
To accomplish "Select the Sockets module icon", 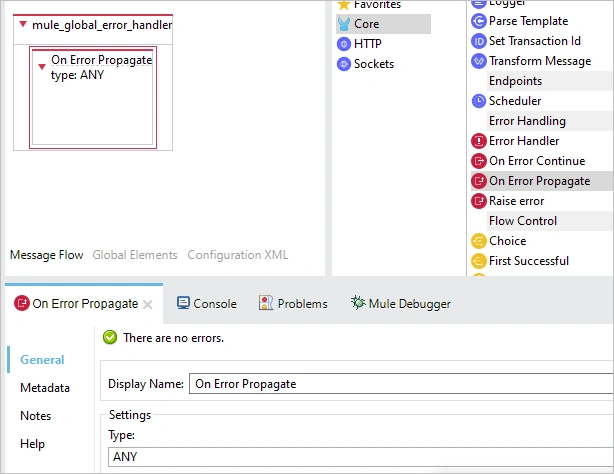I will pos(344,64).
